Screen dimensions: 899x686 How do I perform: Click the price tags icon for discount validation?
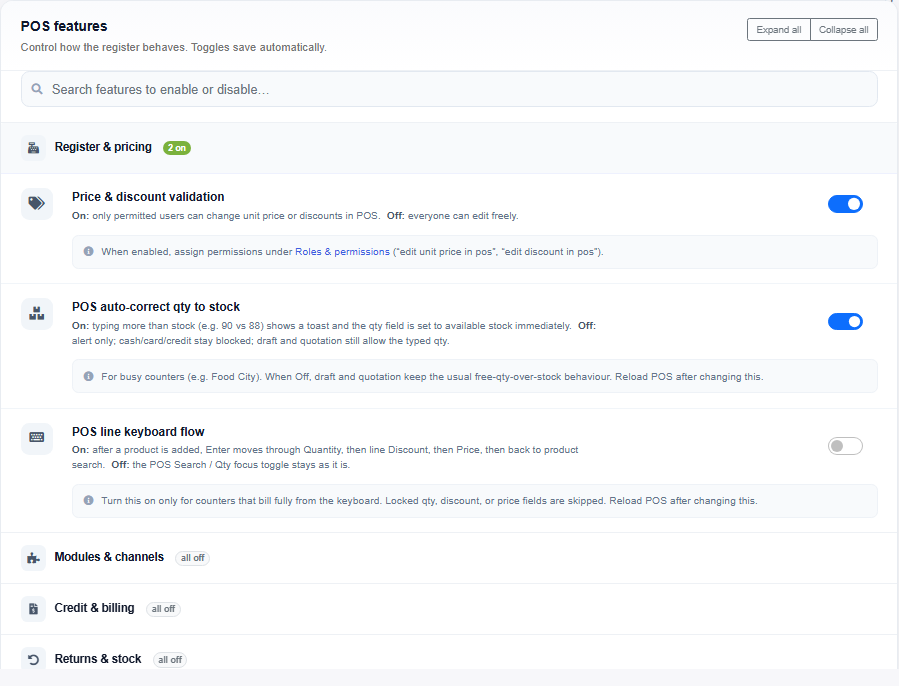pyautogui.click(x=37, y=204)
